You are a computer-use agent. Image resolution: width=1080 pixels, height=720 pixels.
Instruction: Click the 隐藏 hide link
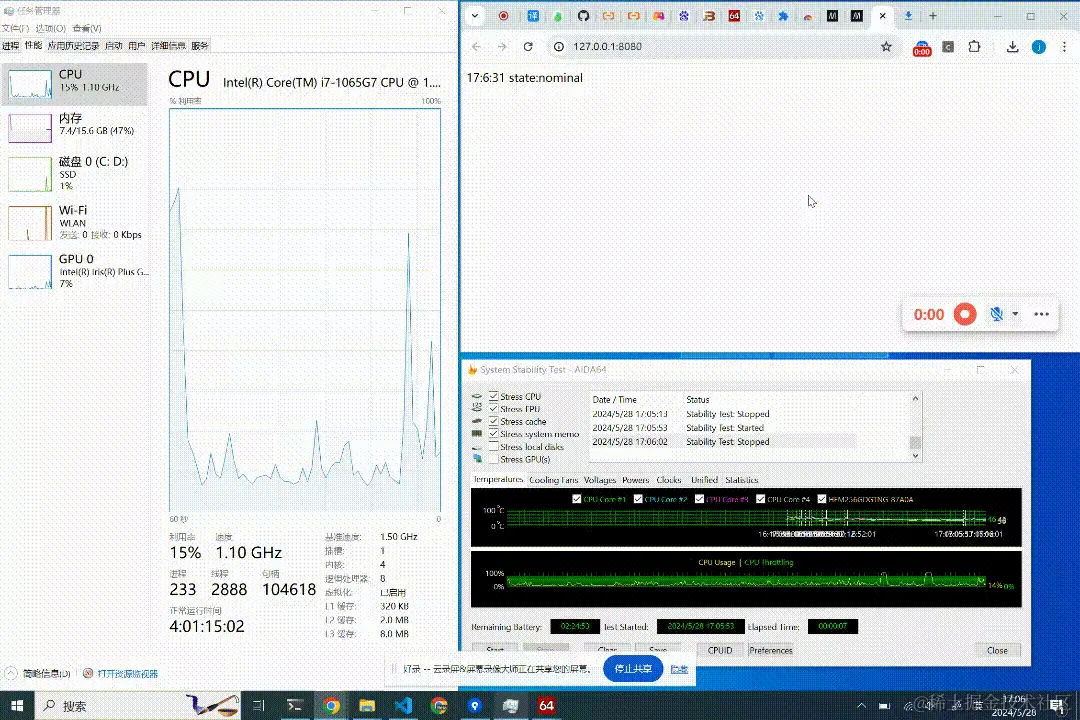pyautogui.click(x=679, y=669)
